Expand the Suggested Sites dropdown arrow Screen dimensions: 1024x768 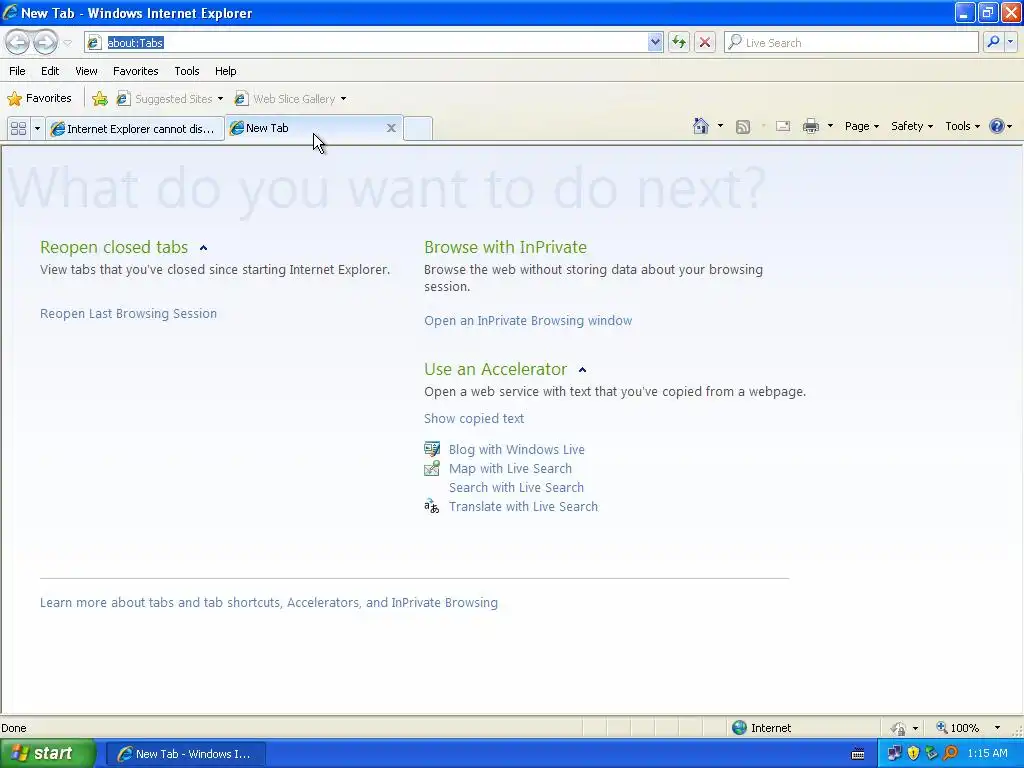click(220, 99)
